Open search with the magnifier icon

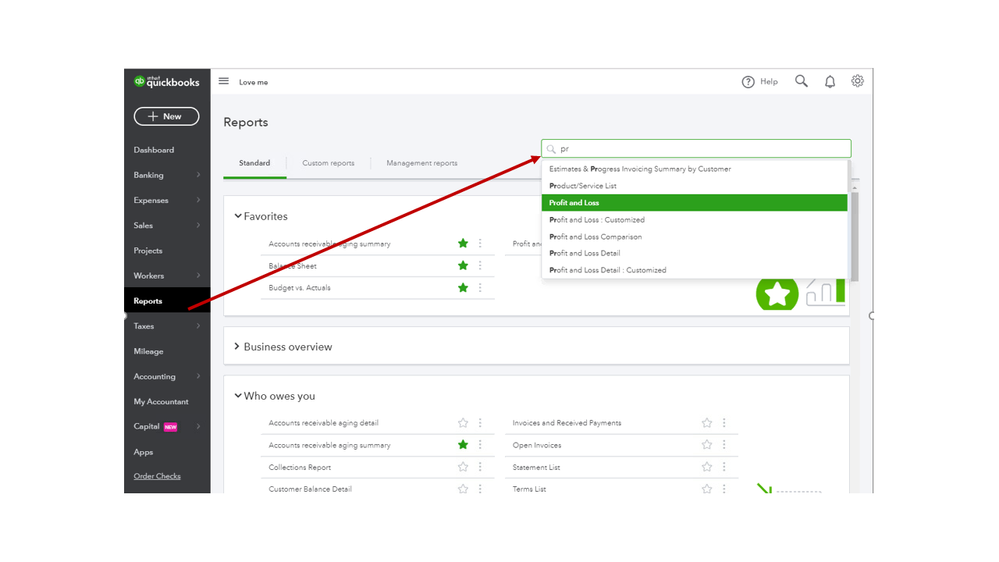click(801, 81)
